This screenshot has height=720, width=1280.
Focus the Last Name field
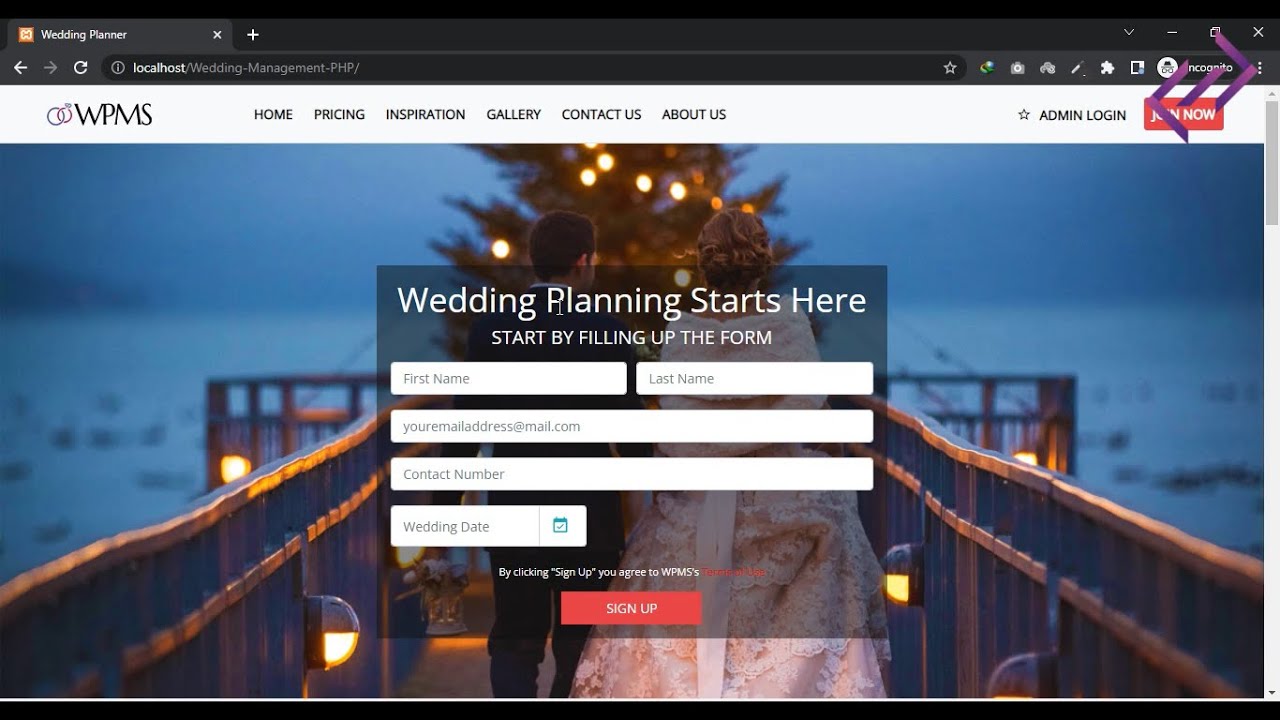coord(754,378)
